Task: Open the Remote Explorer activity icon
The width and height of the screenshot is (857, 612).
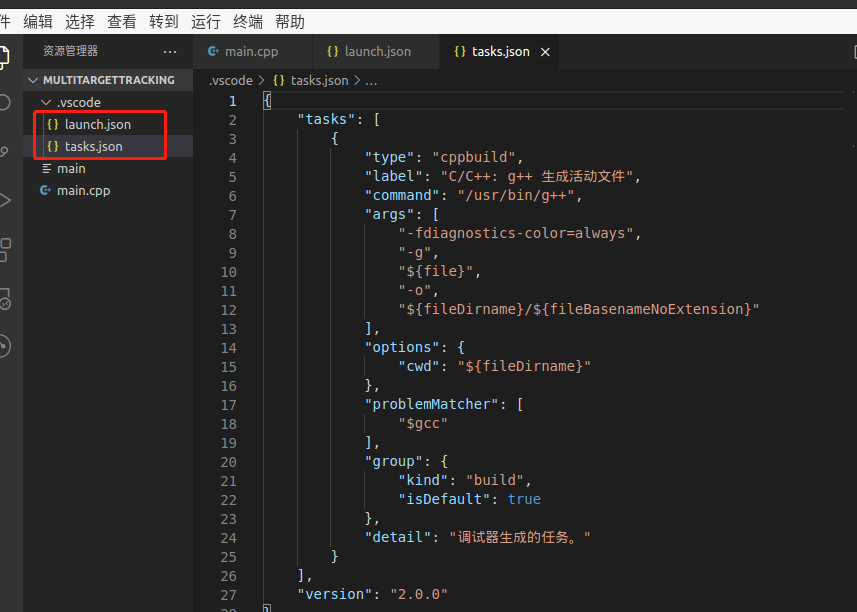Action: click(x=5, y=299)
